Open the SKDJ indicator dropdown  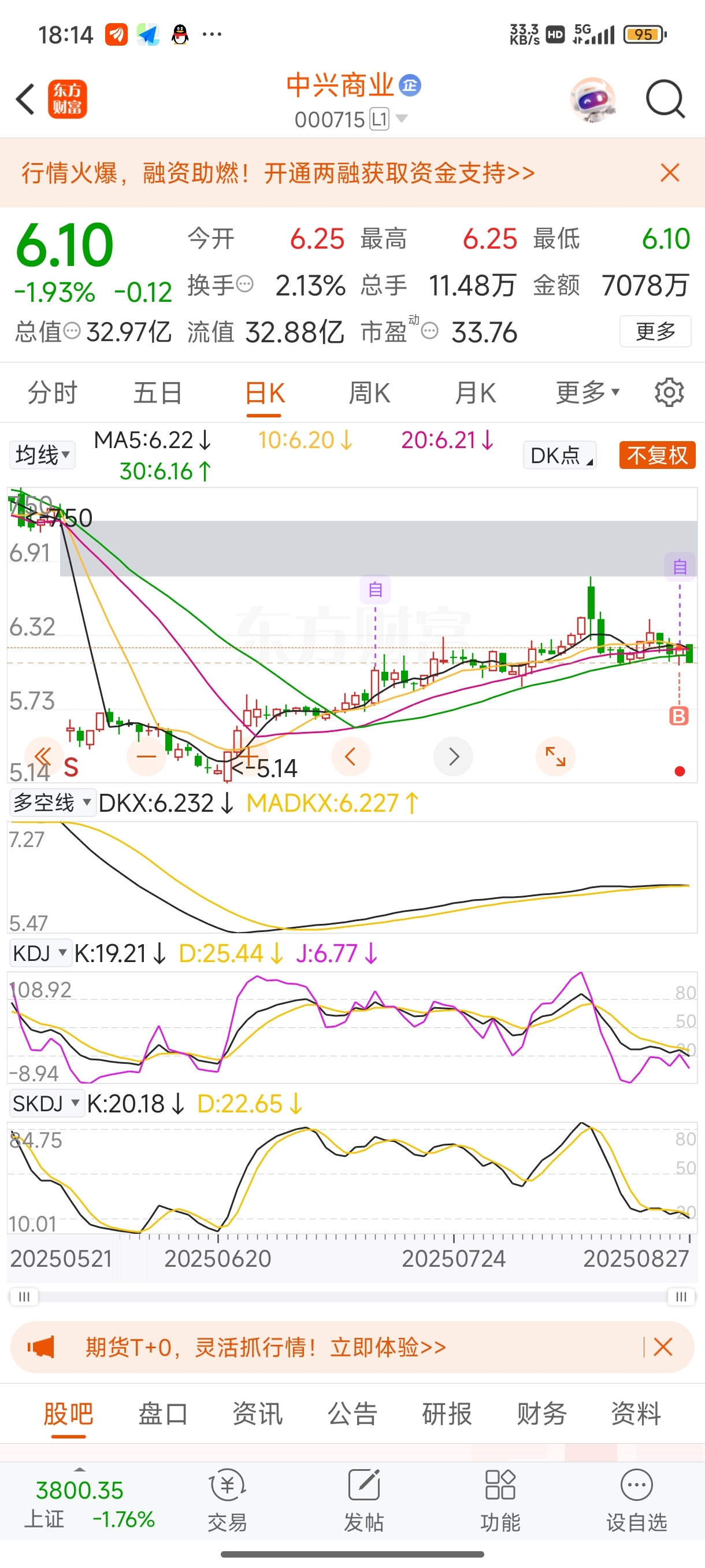(x=46, y=1104)
